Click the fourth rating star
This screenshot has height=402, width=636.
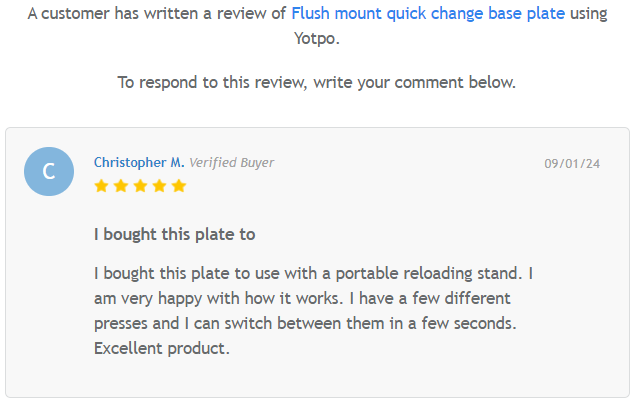pyautogui.click(x=159, y=186)
